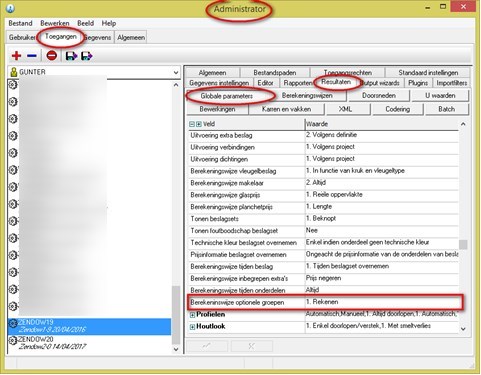Switch to the top-level Algemeen tab
The width and height of the screenshot is (481, 375).
(131, 37)
